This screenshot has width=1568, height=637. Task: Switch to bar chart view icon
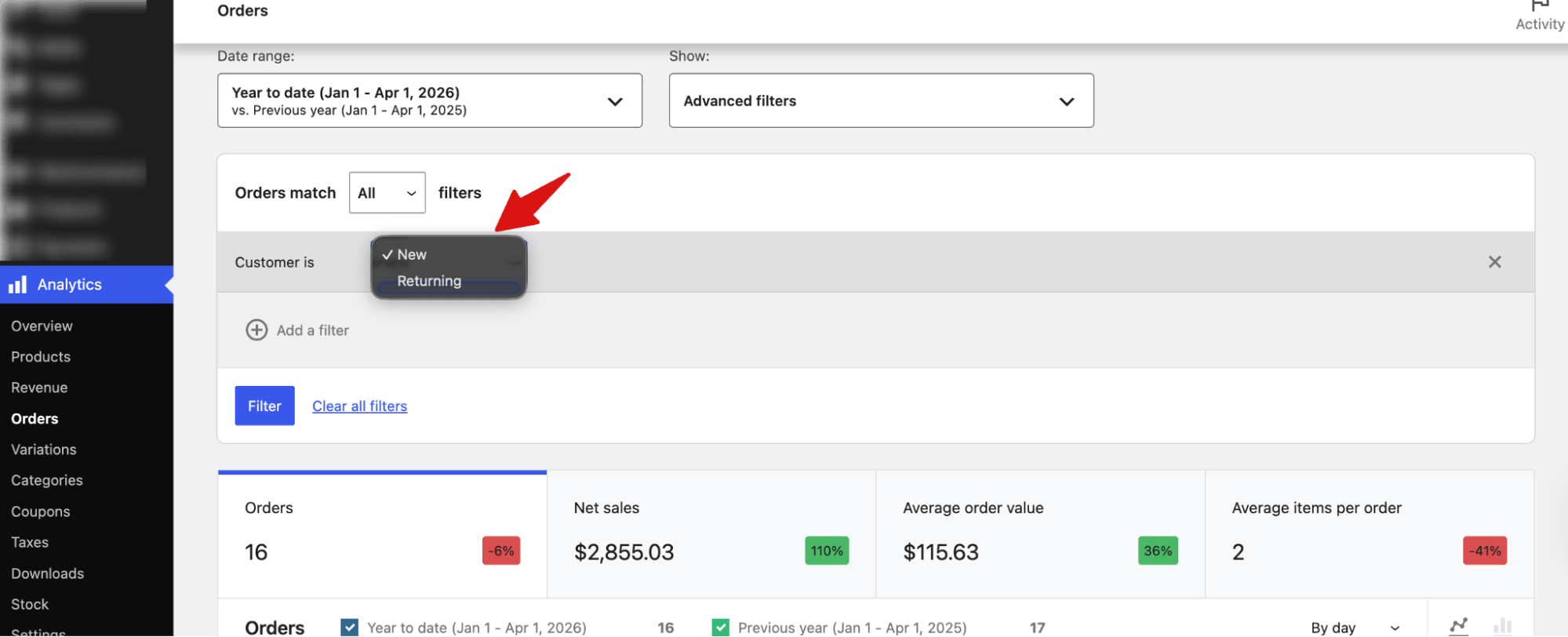coord(1502,626)
